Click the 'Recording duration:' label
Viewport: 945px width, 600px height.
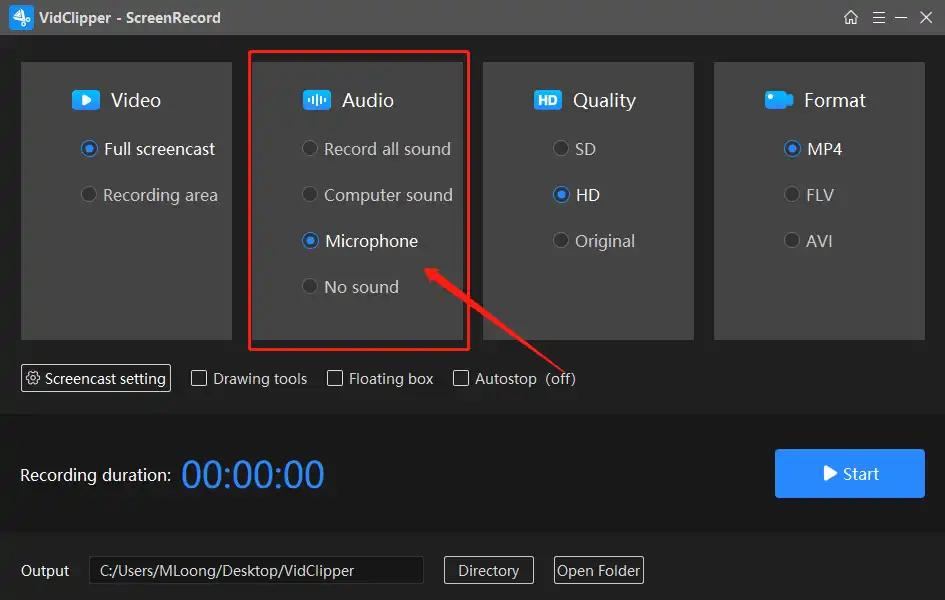click(x=96, y=475)
